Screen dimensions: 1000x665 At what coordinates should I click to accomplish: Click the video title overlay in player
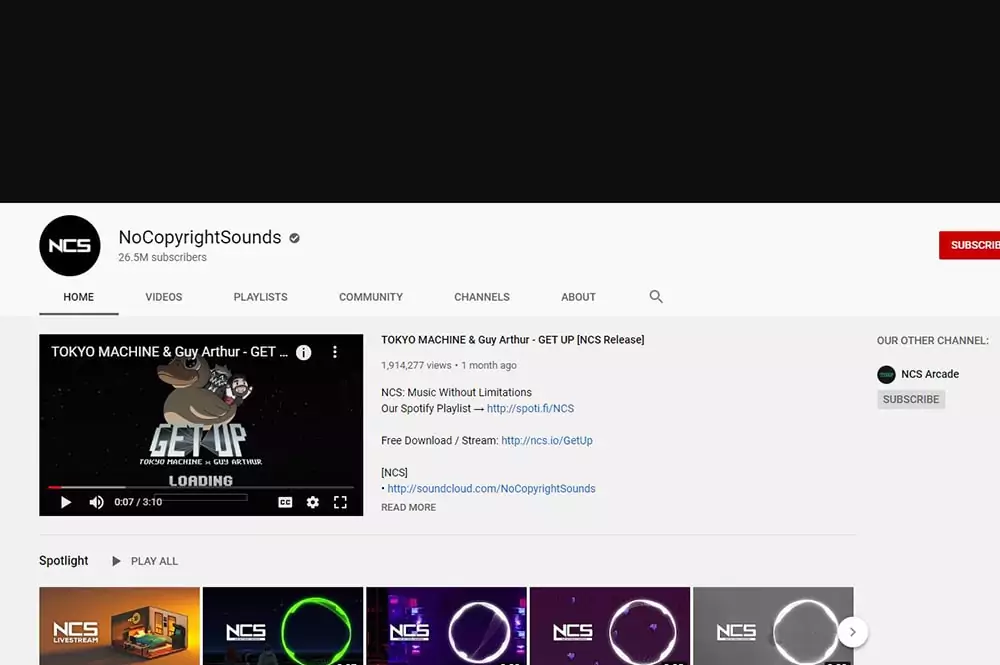(169, 352)
